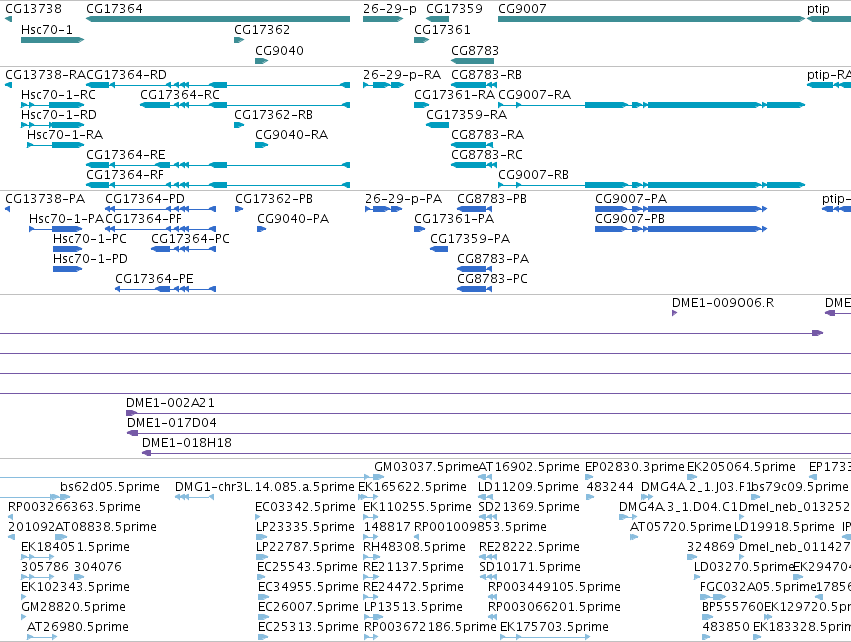Select the CG9007 gene bar
This screenshot has width=851, height=642.
tap(651, 19)
